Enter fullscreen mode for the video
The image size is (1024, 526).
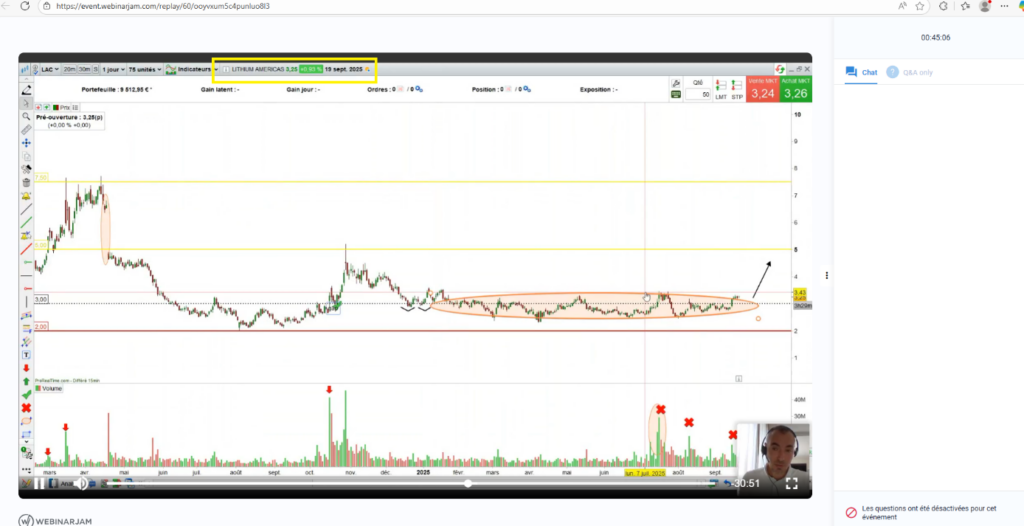coord(792,484)
